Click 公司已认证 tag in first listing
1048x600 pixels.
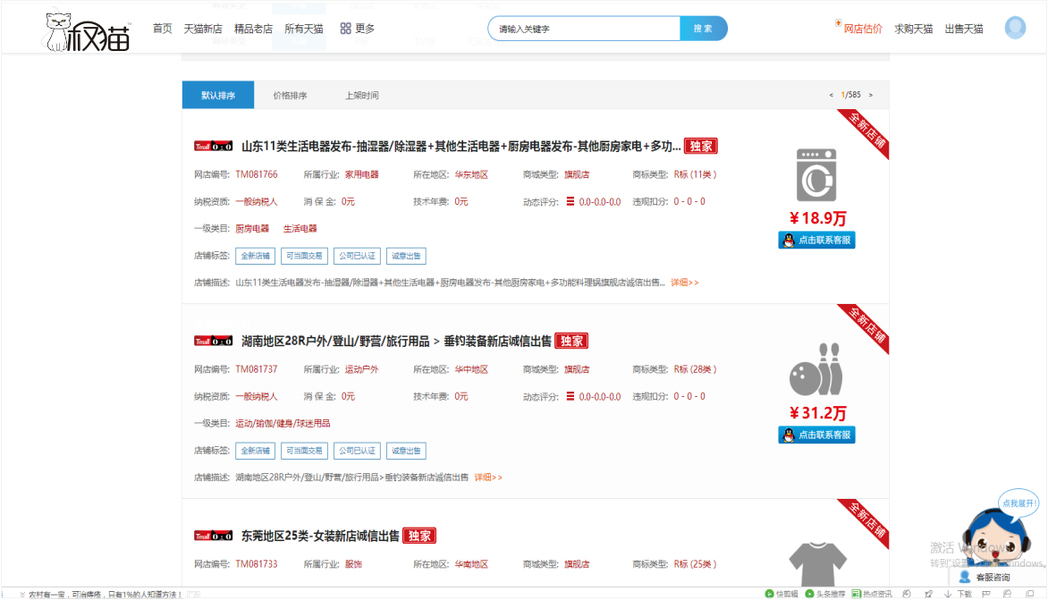[357, 256]
